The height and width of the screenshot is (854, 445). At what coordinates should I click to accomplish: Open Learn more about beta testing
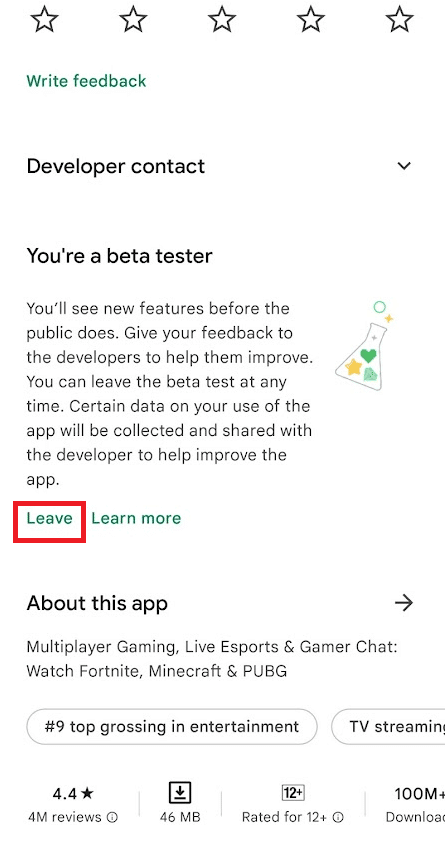point(136,518)
